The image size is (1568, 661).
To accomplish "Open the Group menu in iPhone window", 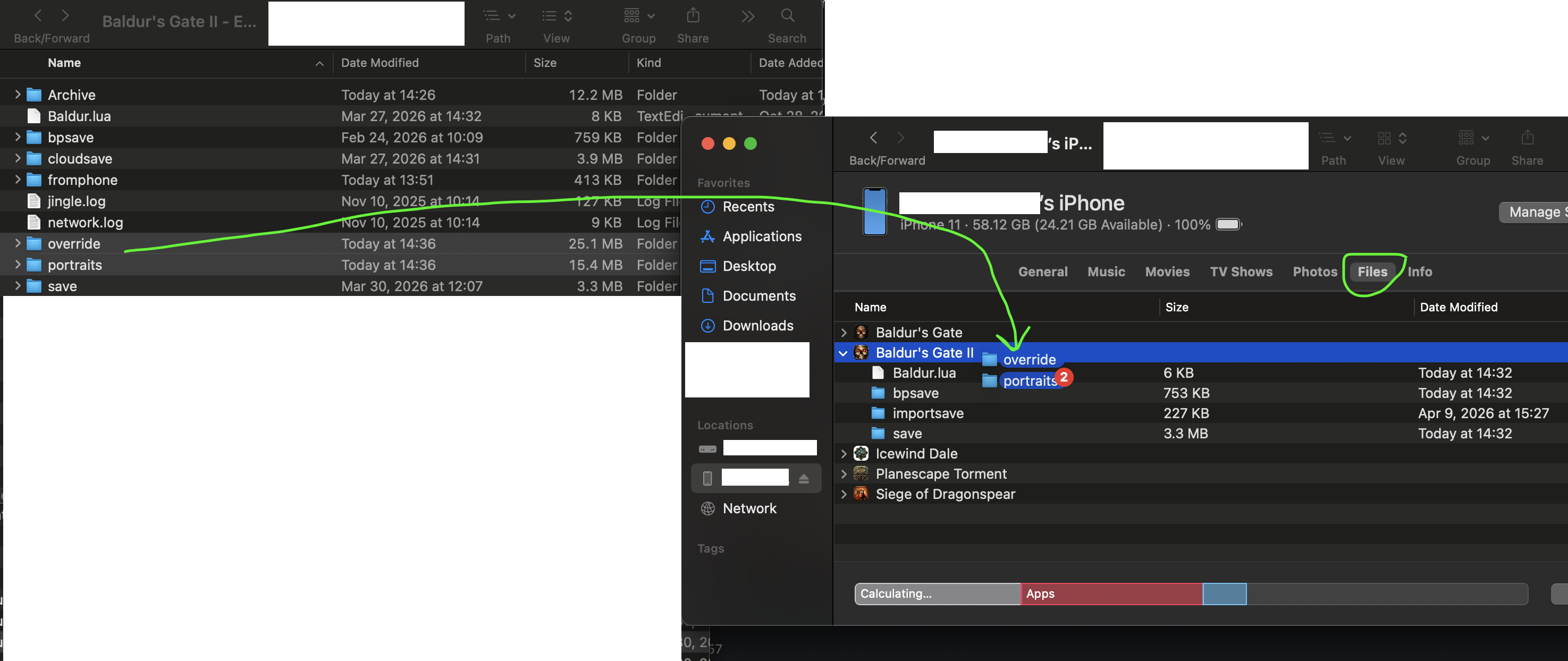I will coord(1473,139).
